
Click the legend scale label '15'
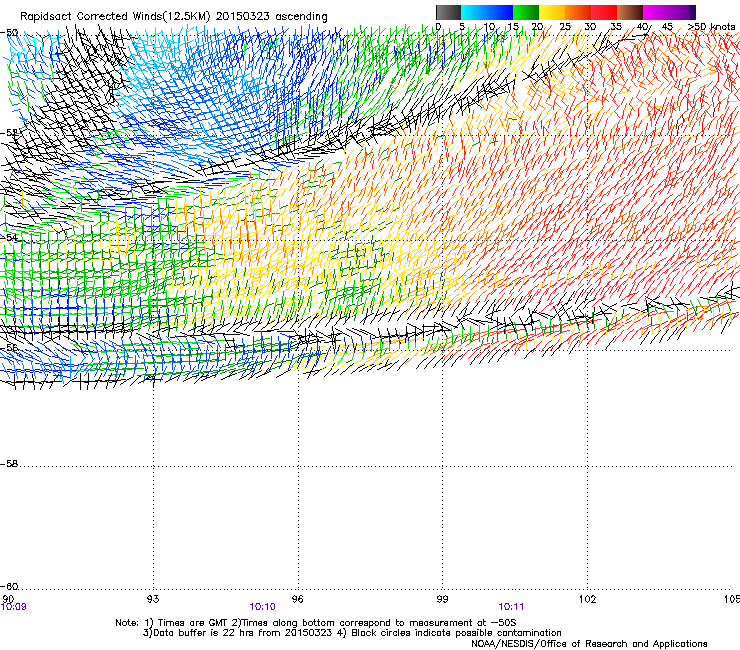pyautogui.click(x=513, y=26)
